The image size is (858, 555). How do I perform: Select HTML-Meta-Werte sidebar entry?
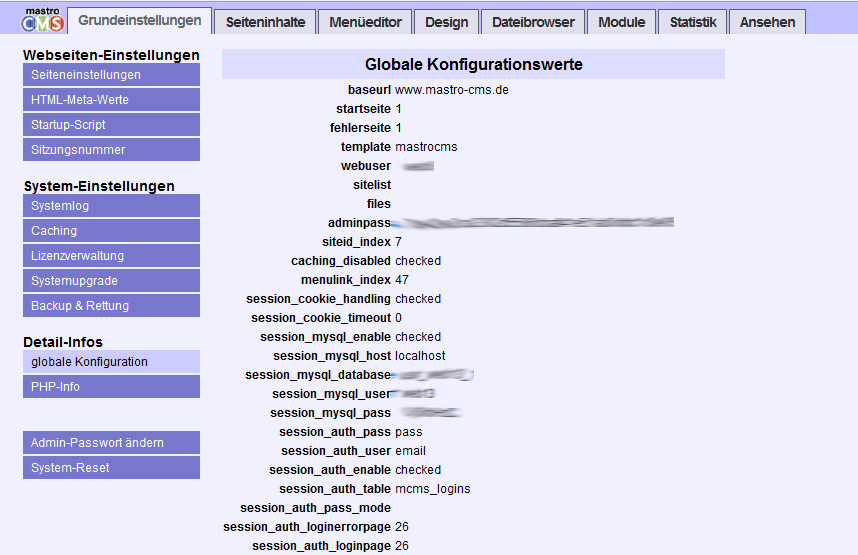111,100
